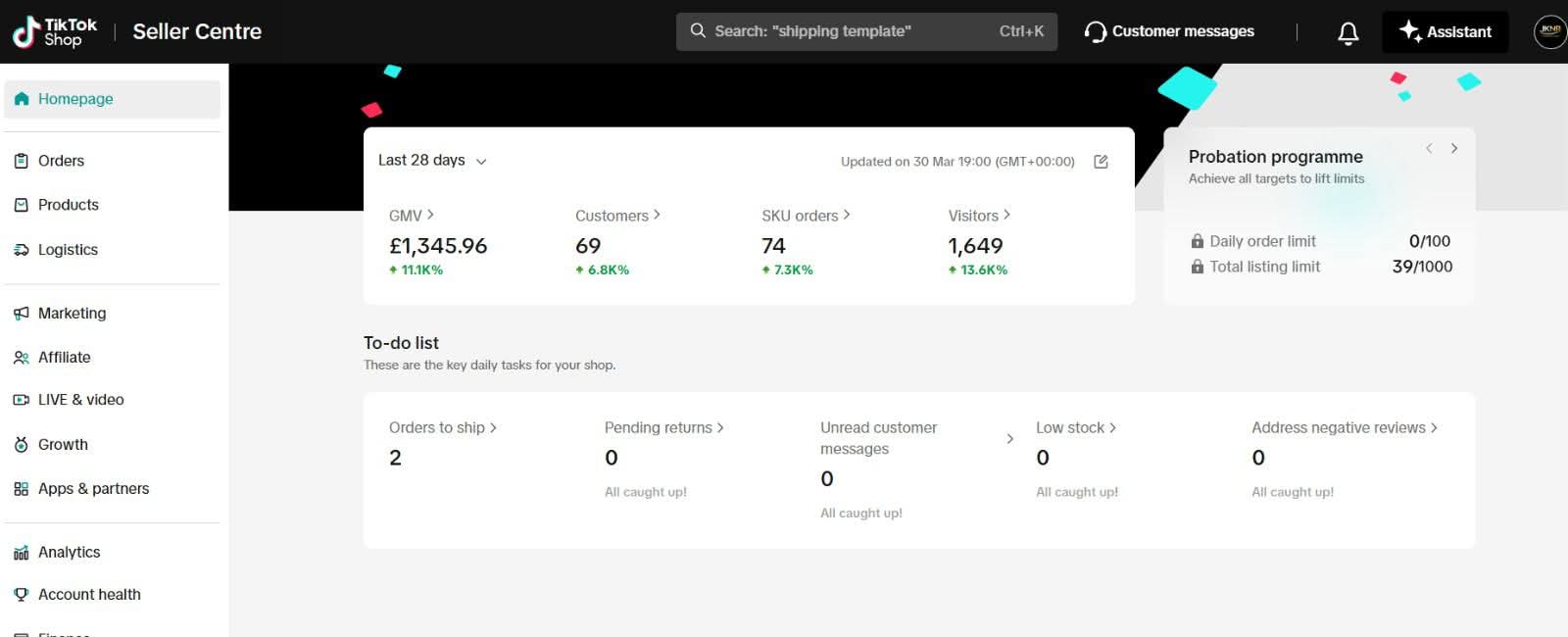Click the Probation programme heading
The height and width of the screenshot is (637, 1568).
[1276, 157]
